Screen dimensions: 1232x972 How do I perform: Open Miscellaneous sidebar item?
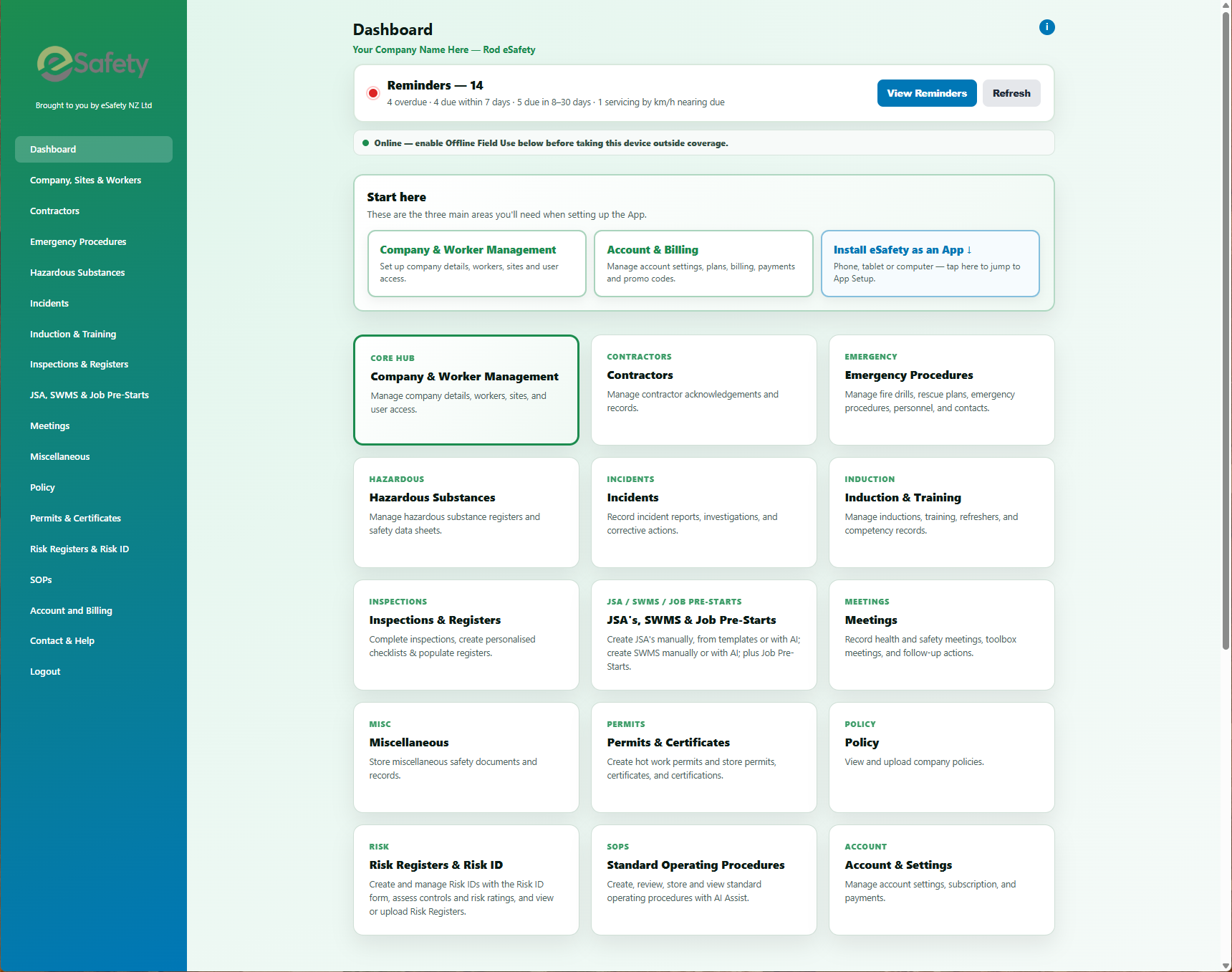pos(94,456)
